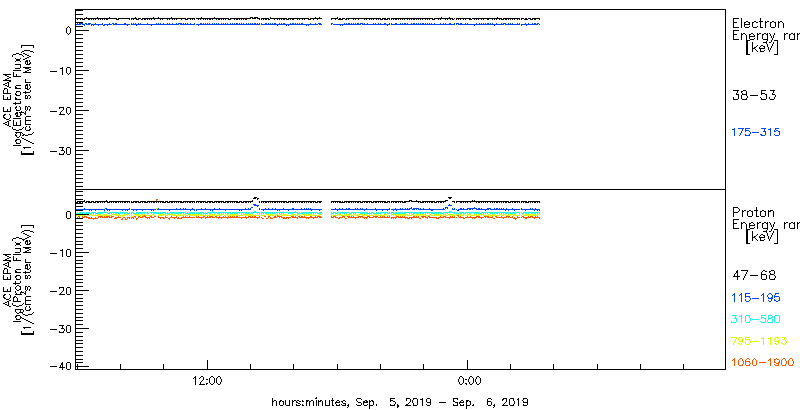This screenshot has height=410, width=800.
Task: Click the blue 175-315 electron legend label
Action: [x=756, y=132]
